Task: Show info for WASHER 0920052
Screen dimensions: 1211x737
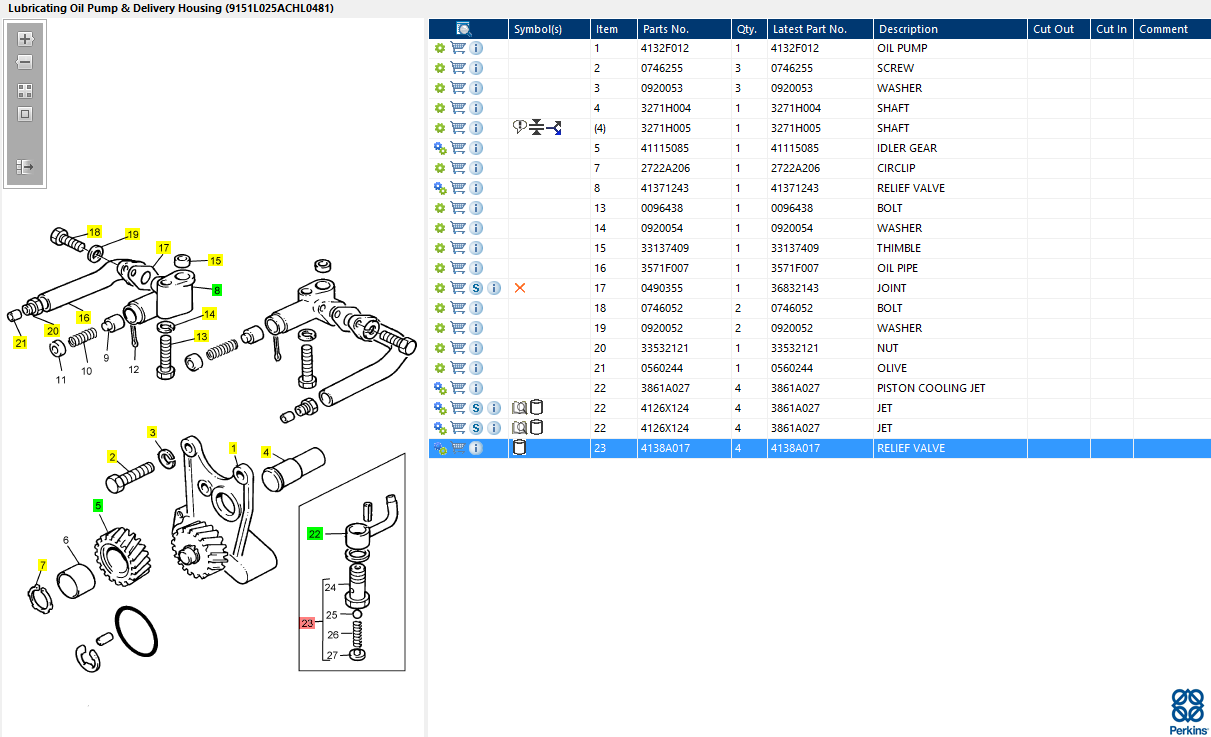Action: tap(476, 328)
